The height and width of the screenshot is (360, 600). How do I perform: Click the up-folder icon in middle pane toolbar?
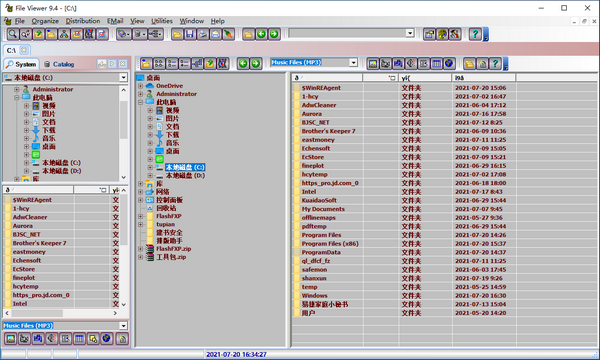click(x=210, y=63)
